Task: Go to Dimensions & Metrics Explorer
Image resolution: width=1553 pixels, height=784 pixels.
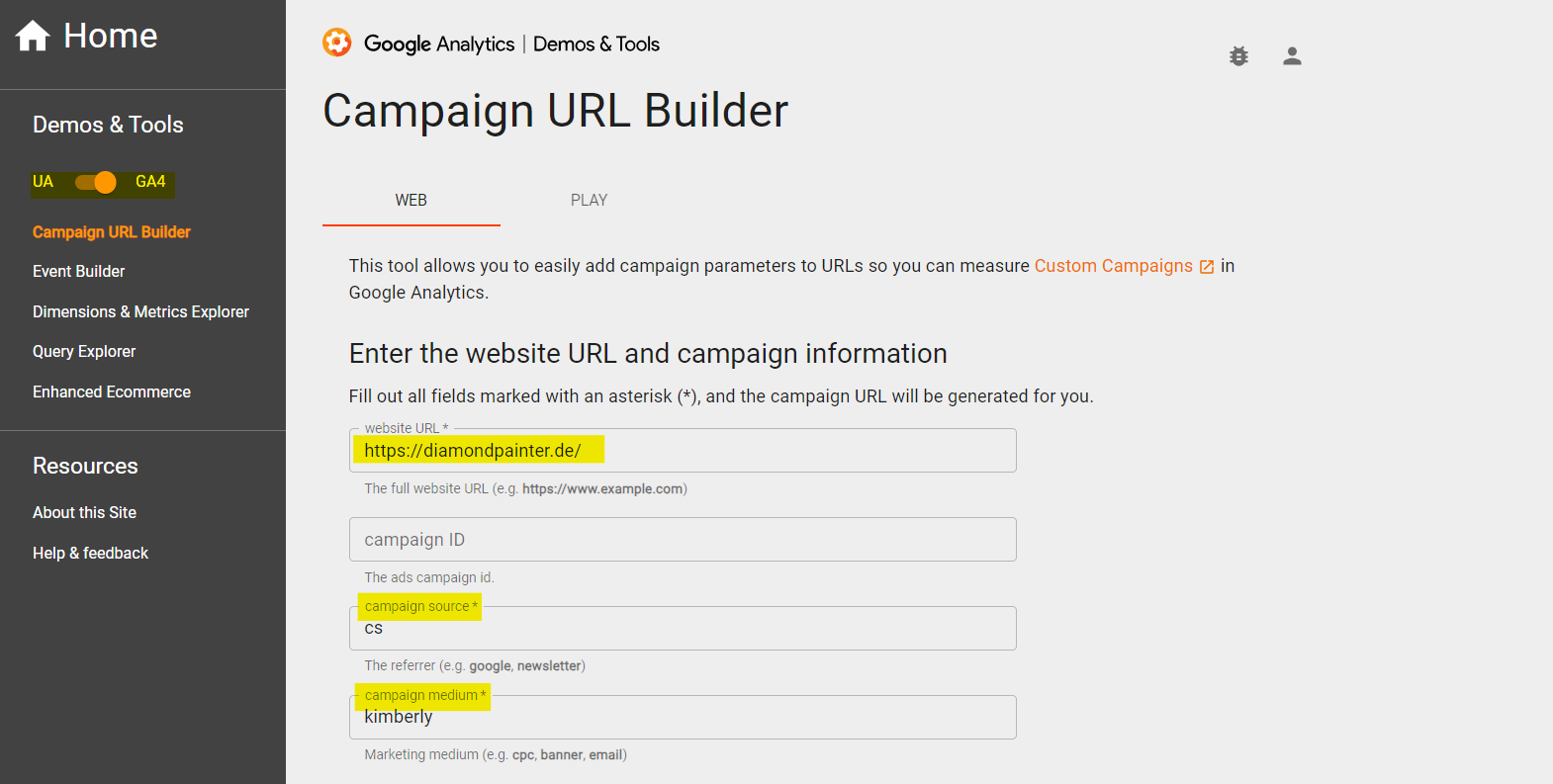Action: pos(140,311)
